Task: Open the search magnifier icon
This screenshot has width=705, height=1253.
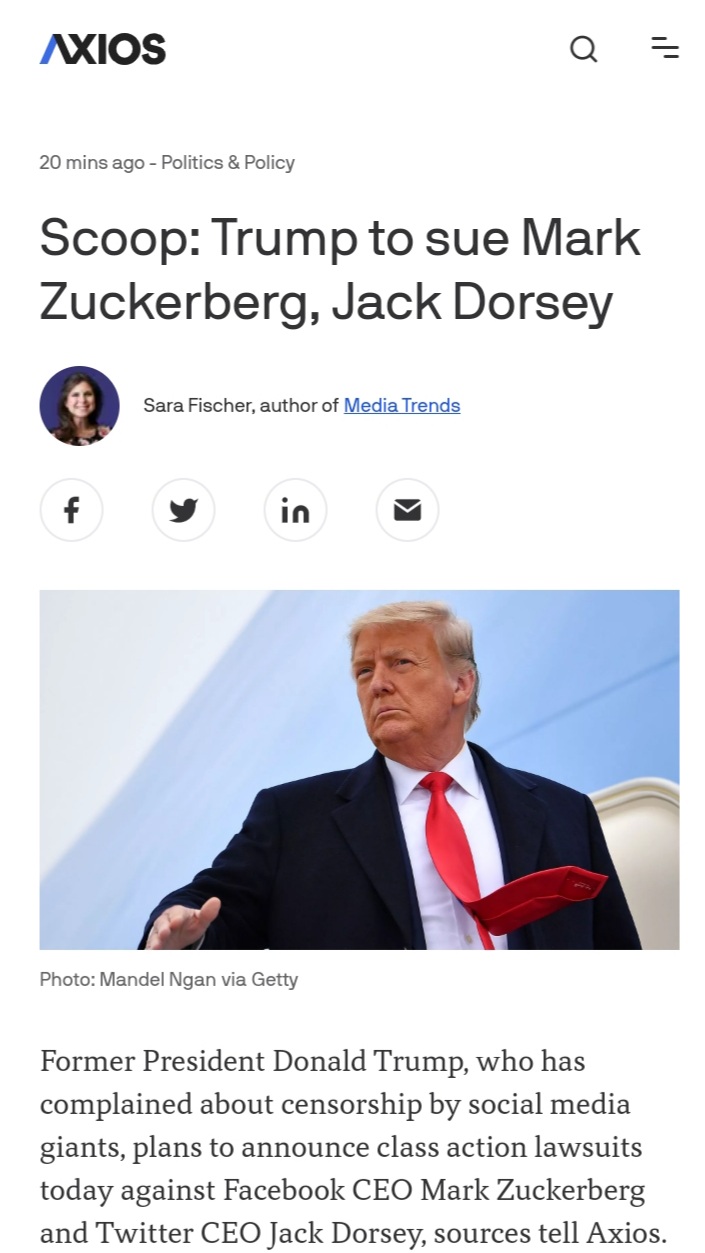Action: (584, 48)
